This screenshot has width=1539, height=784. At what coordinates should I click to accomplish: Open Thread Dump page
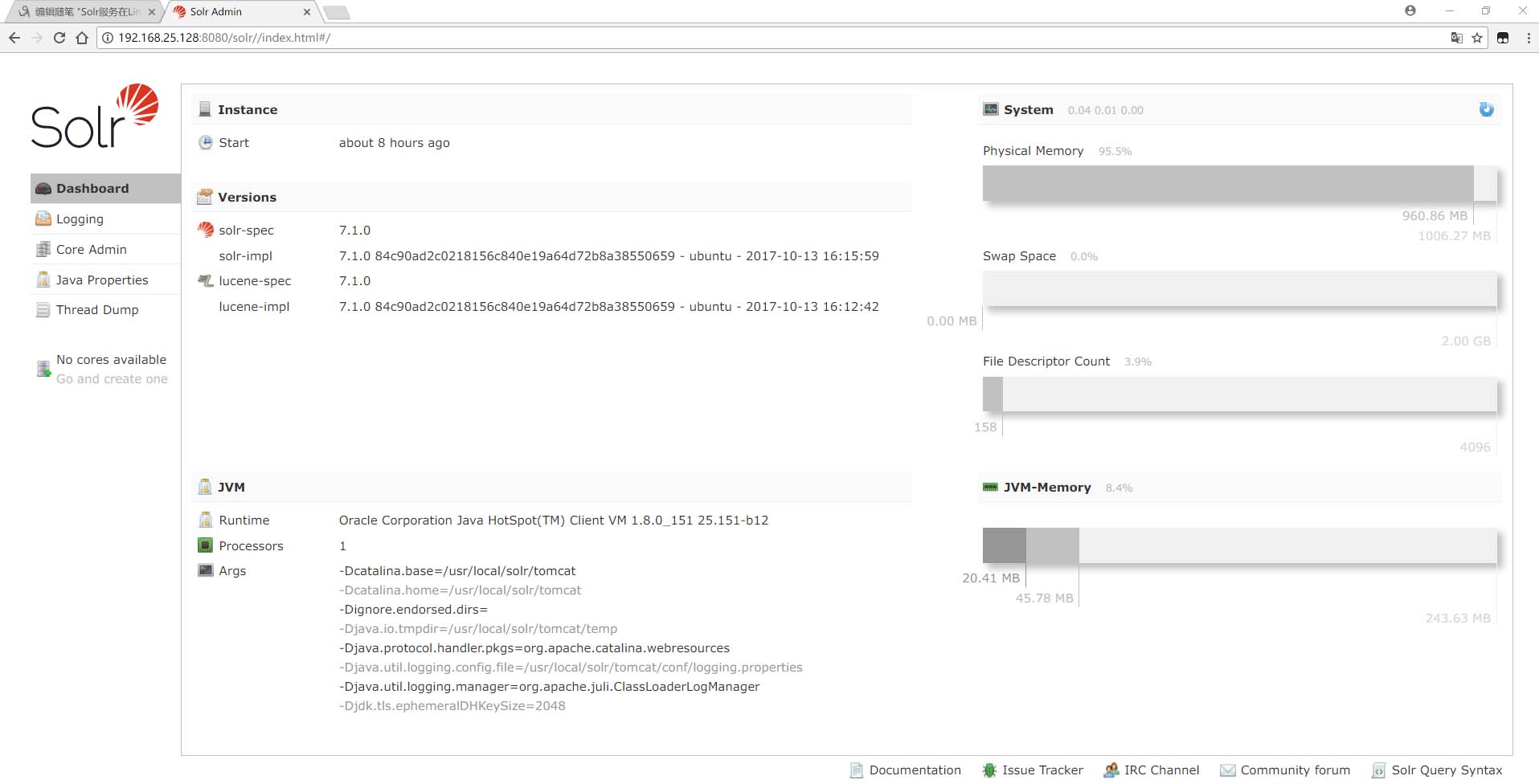105,310
